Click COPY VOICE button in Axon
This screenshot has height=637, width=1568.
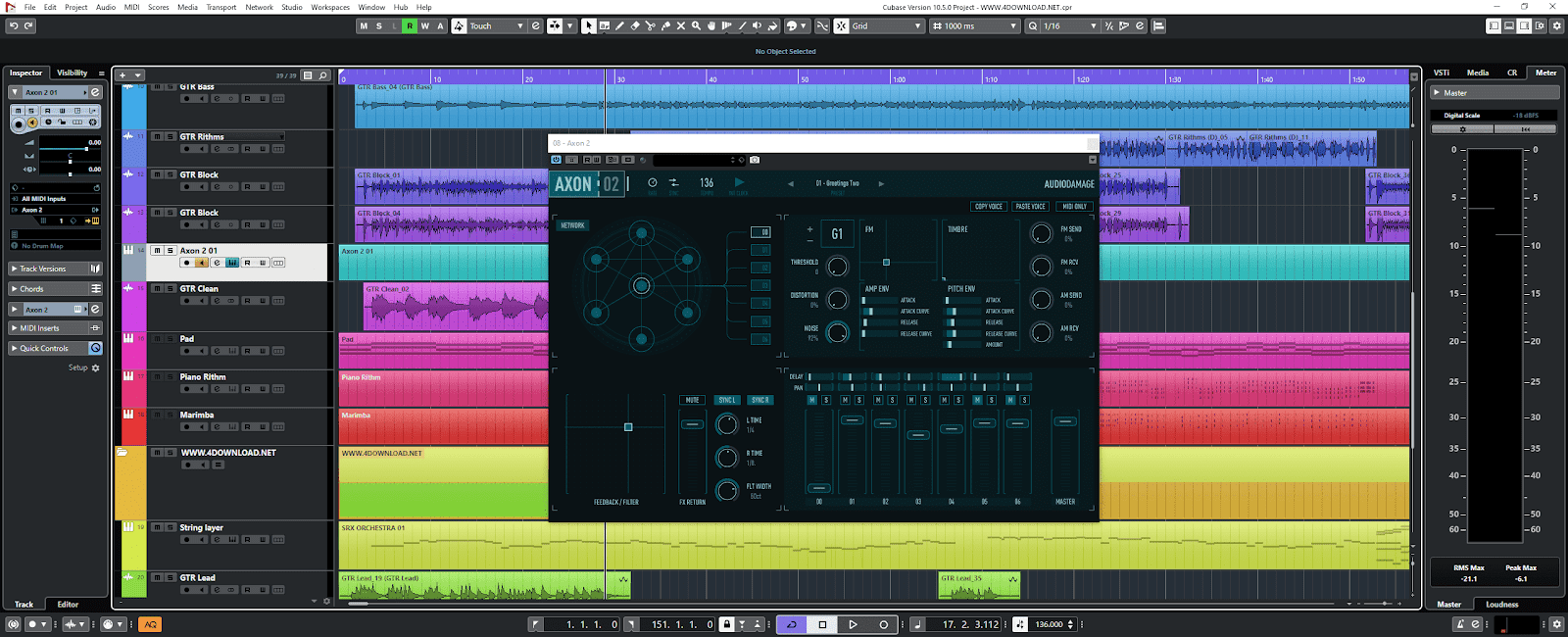989,207
